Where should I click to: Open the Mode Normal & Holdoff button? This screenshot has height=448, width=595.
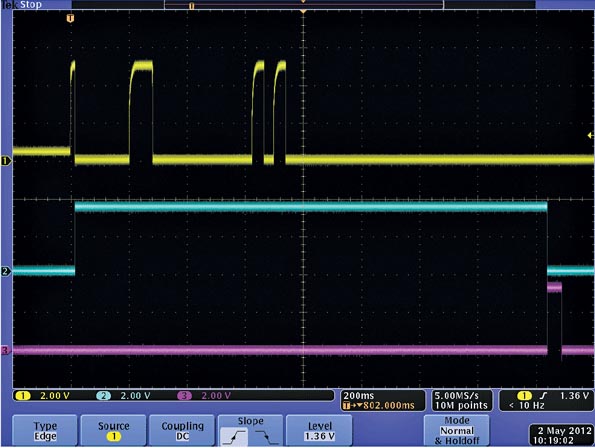click(x=456, y=431)
